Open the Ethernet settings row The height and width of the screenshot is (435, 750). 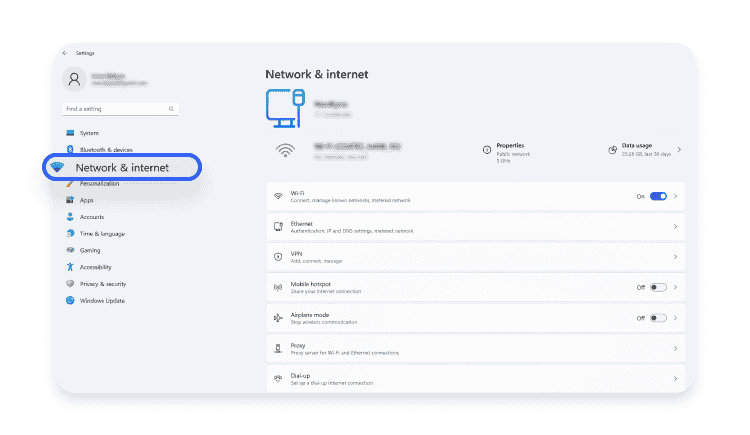(x=475, y=227)
